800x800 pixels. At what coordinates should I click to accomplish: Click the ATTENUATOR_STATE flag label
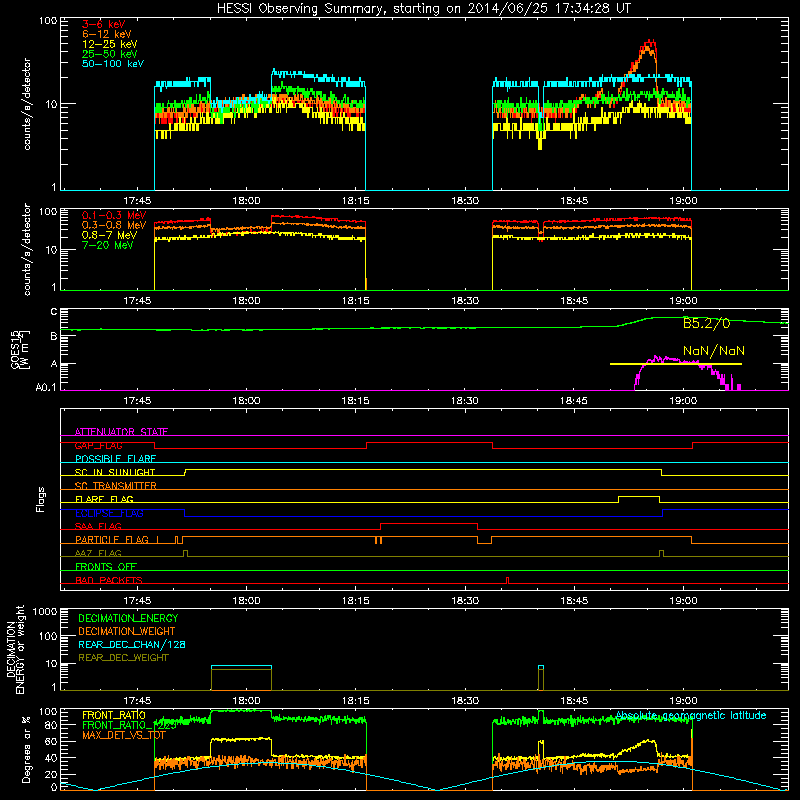pos(121,432)
